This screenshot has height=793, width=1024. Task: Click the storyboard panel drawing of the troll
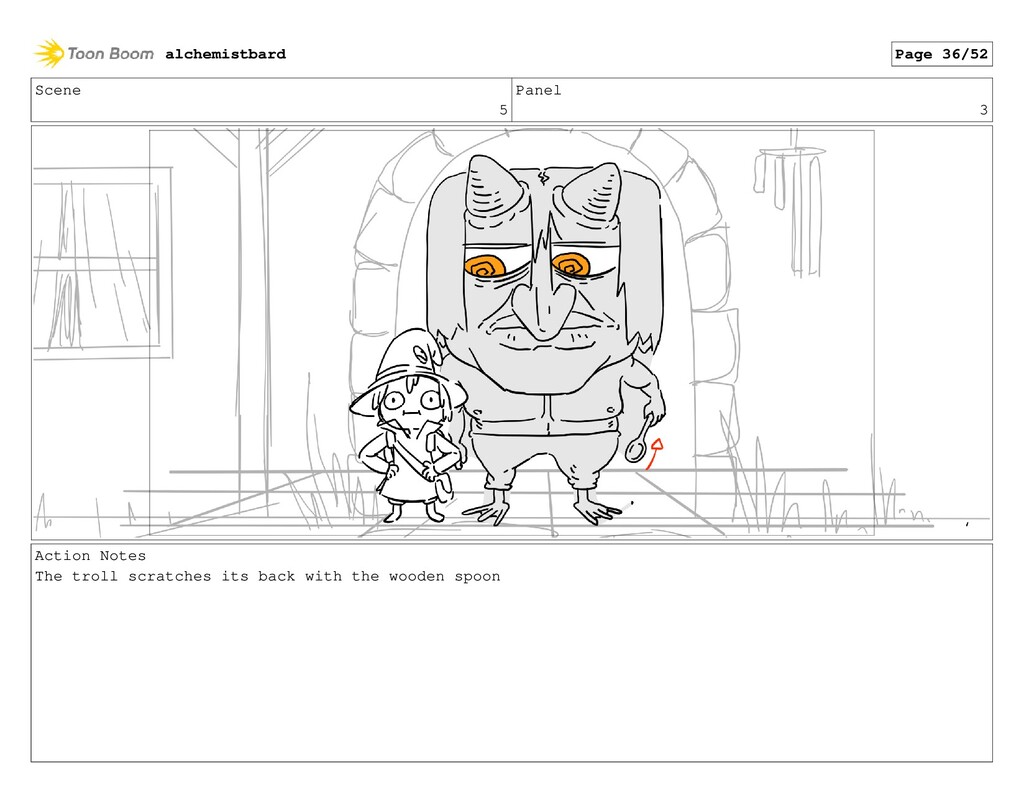tap(512, 332)
